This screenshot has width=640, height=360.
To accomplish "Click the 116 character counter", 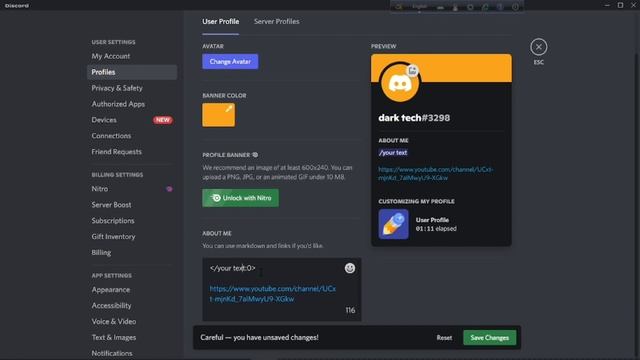I will coord(350,310).
